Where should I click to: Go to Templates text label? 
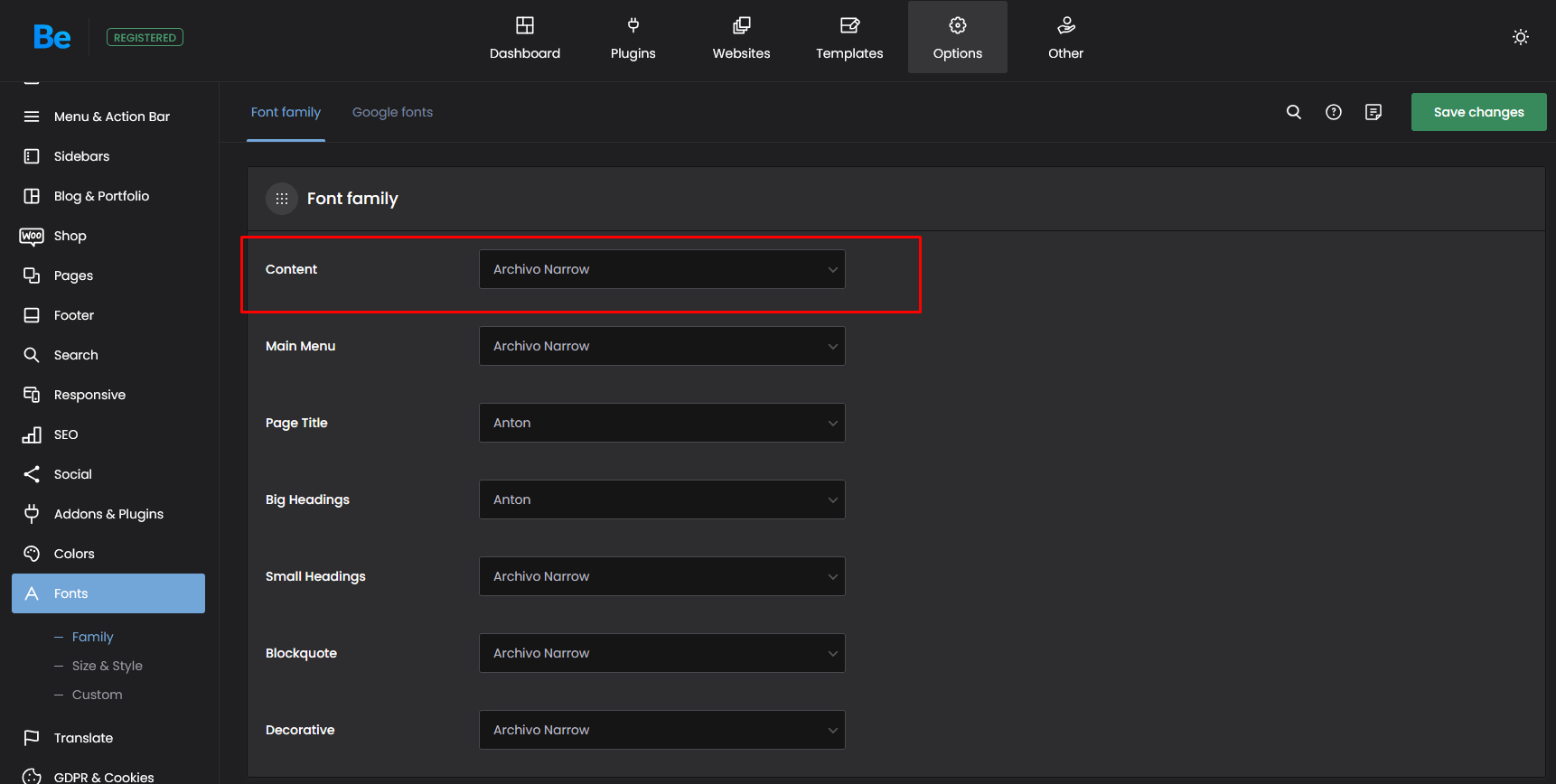[x=849, y=53]
